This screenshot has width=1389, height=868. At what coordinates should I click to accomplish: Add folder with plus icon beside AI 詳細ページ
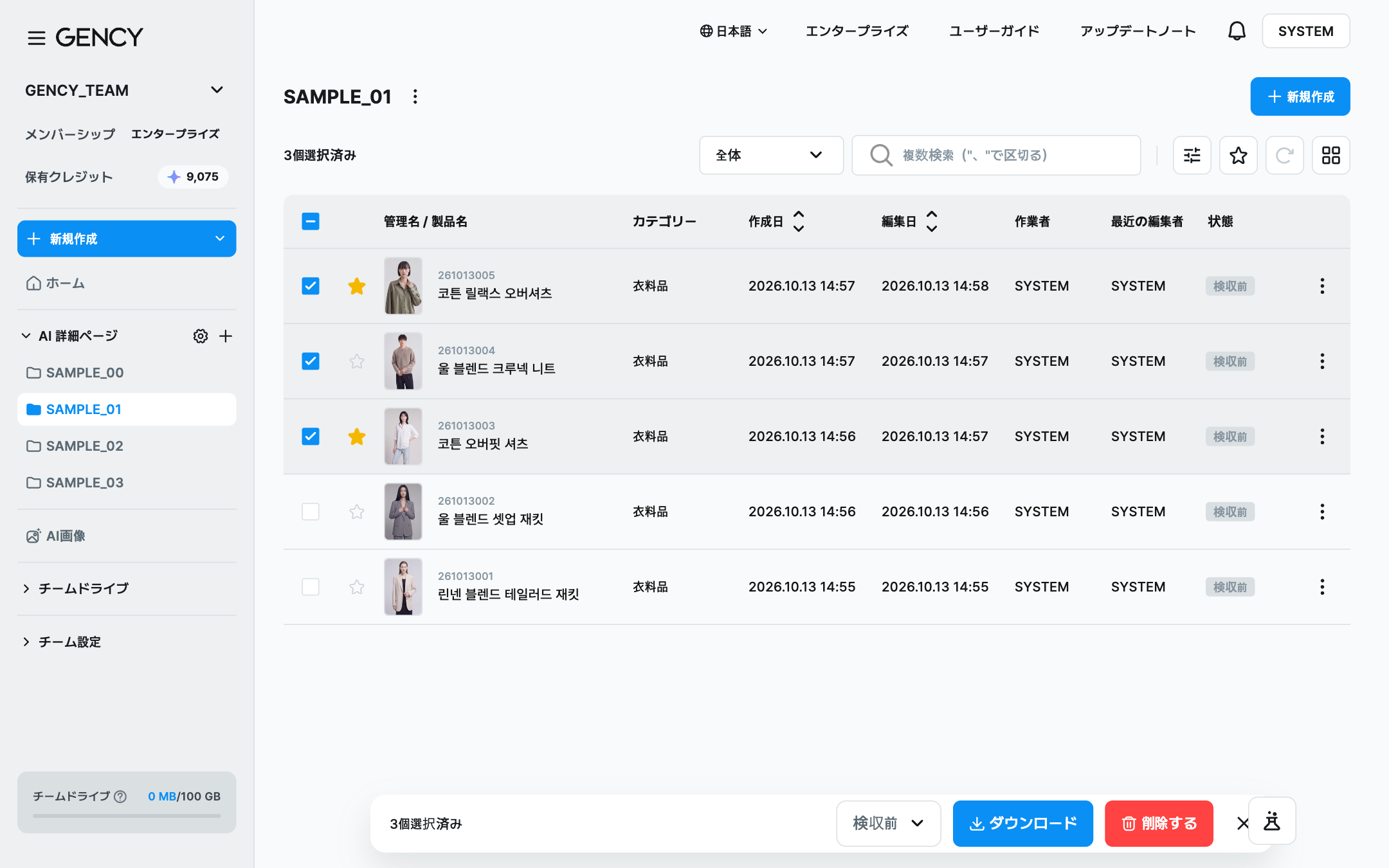pyautogui.click(x=226, y=336)
